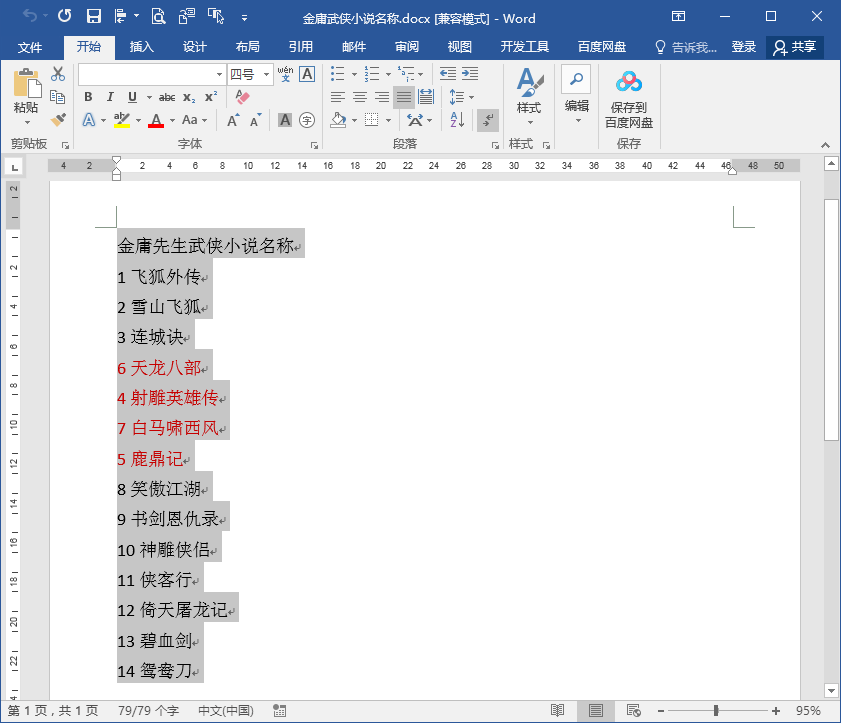Apply the yellow text highlight color

(122, 120)
